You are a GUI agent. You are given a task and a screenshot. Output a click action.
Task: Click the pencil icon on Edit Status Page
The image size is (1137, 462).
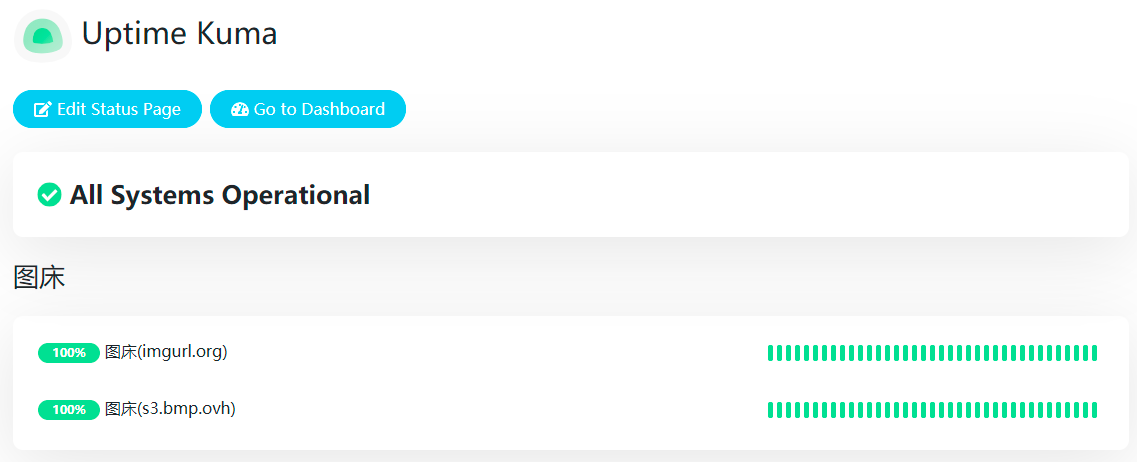click(x=43, y=110)
